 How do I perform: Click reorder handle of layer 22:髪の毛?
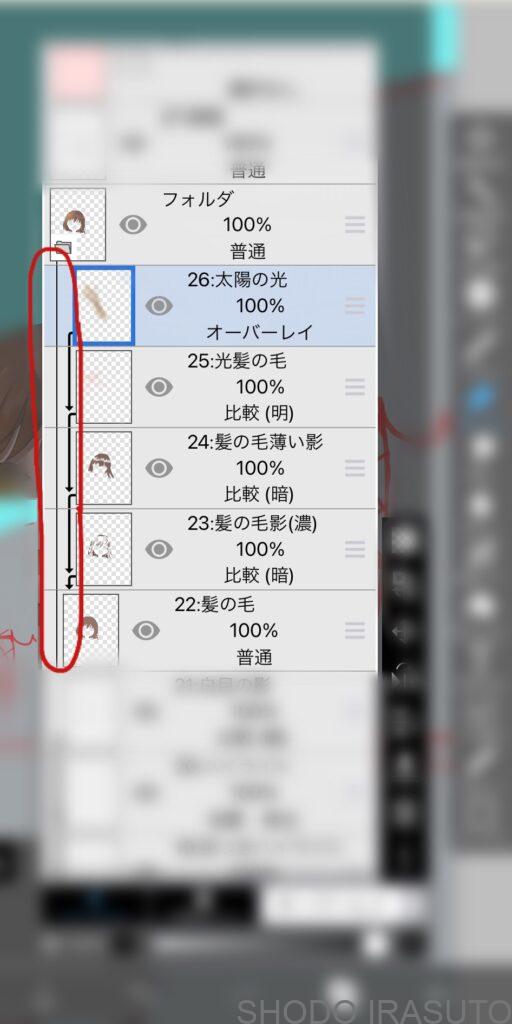pyautogui.click(x=355, y=630)
